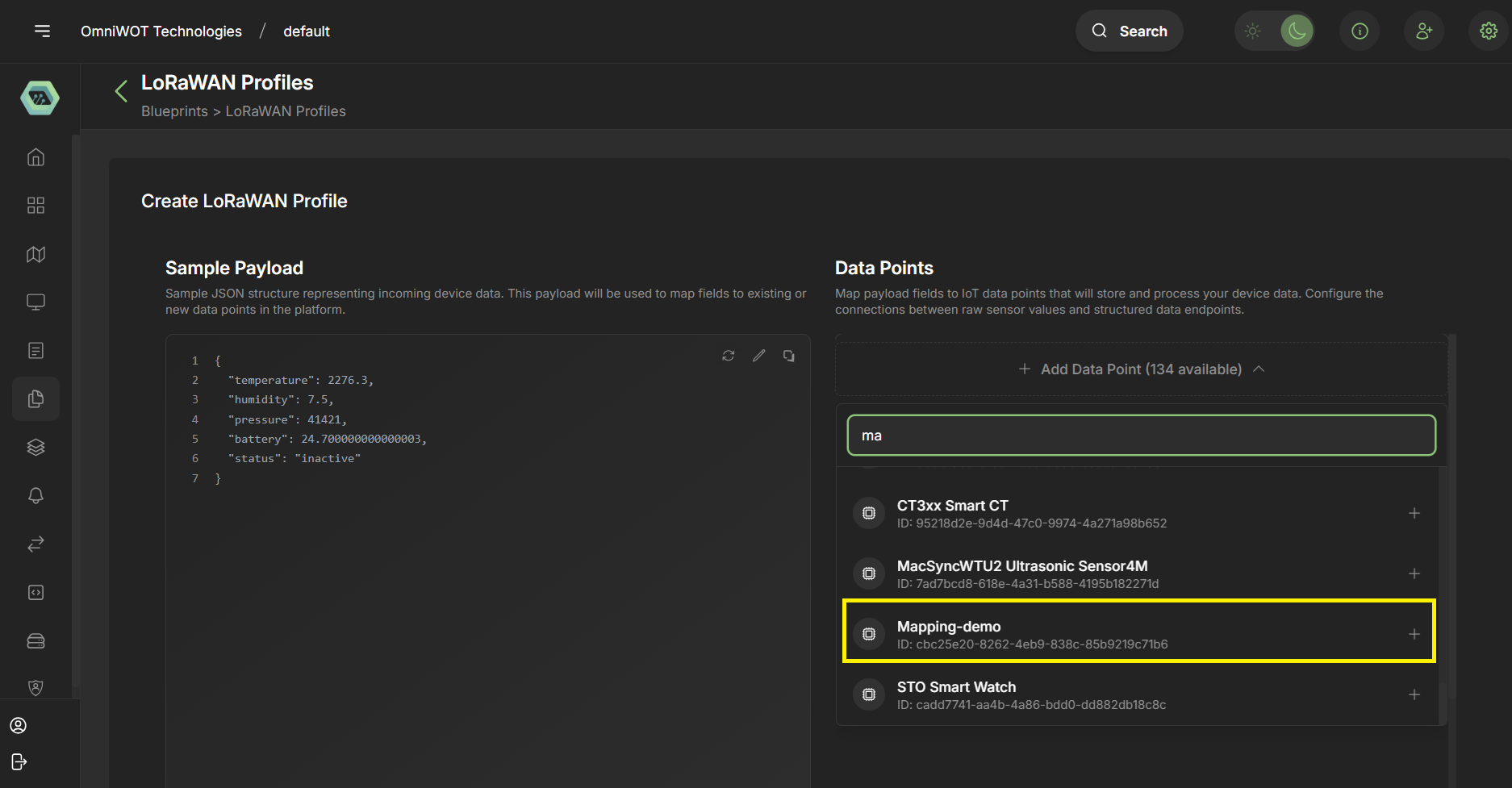Copy the sample payload using copy icon
This screenshot has height=788, width=1512.
point(788,355)
